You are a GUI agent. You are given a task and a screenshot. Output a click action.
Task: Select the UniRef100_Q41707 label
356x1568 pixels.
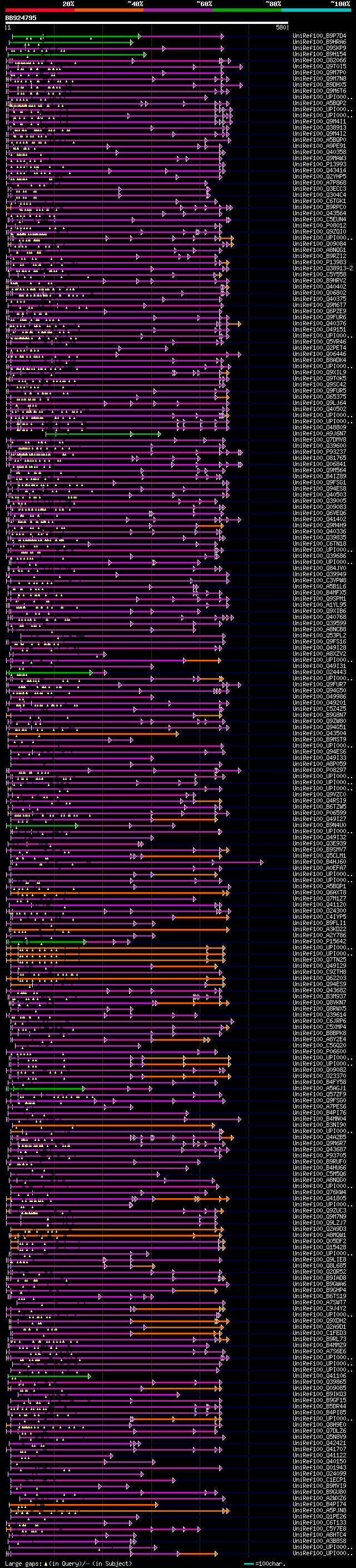[319, 1449]
